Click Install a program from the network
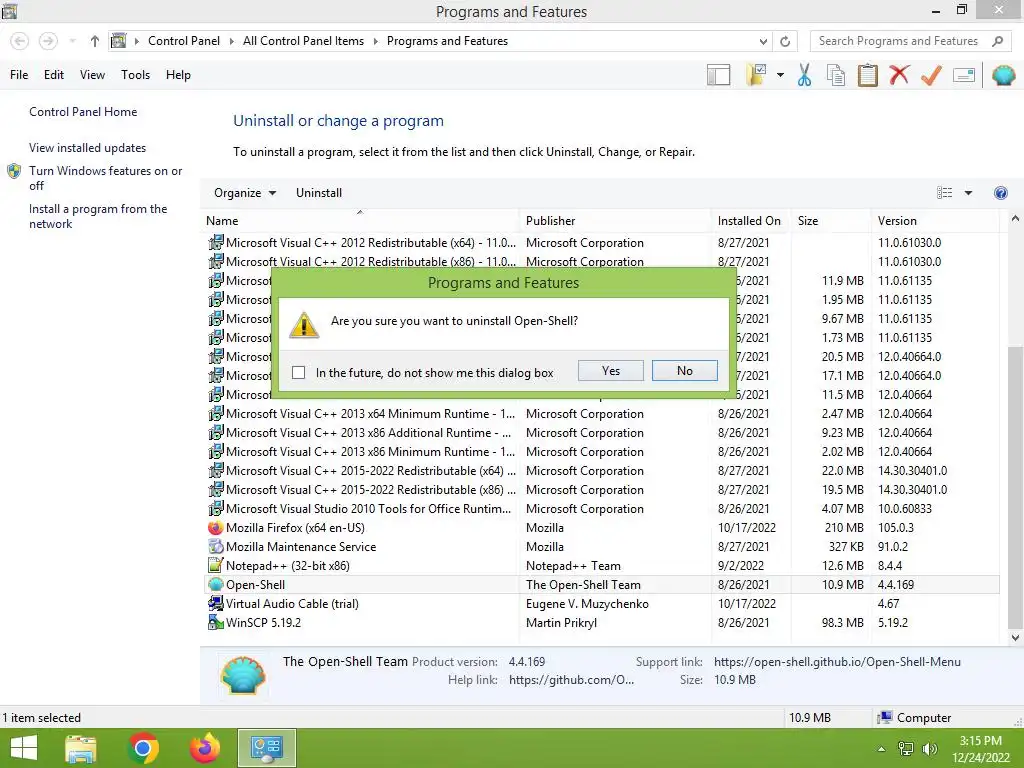This screenshot has width=1024, height=768. coord(98,216)
